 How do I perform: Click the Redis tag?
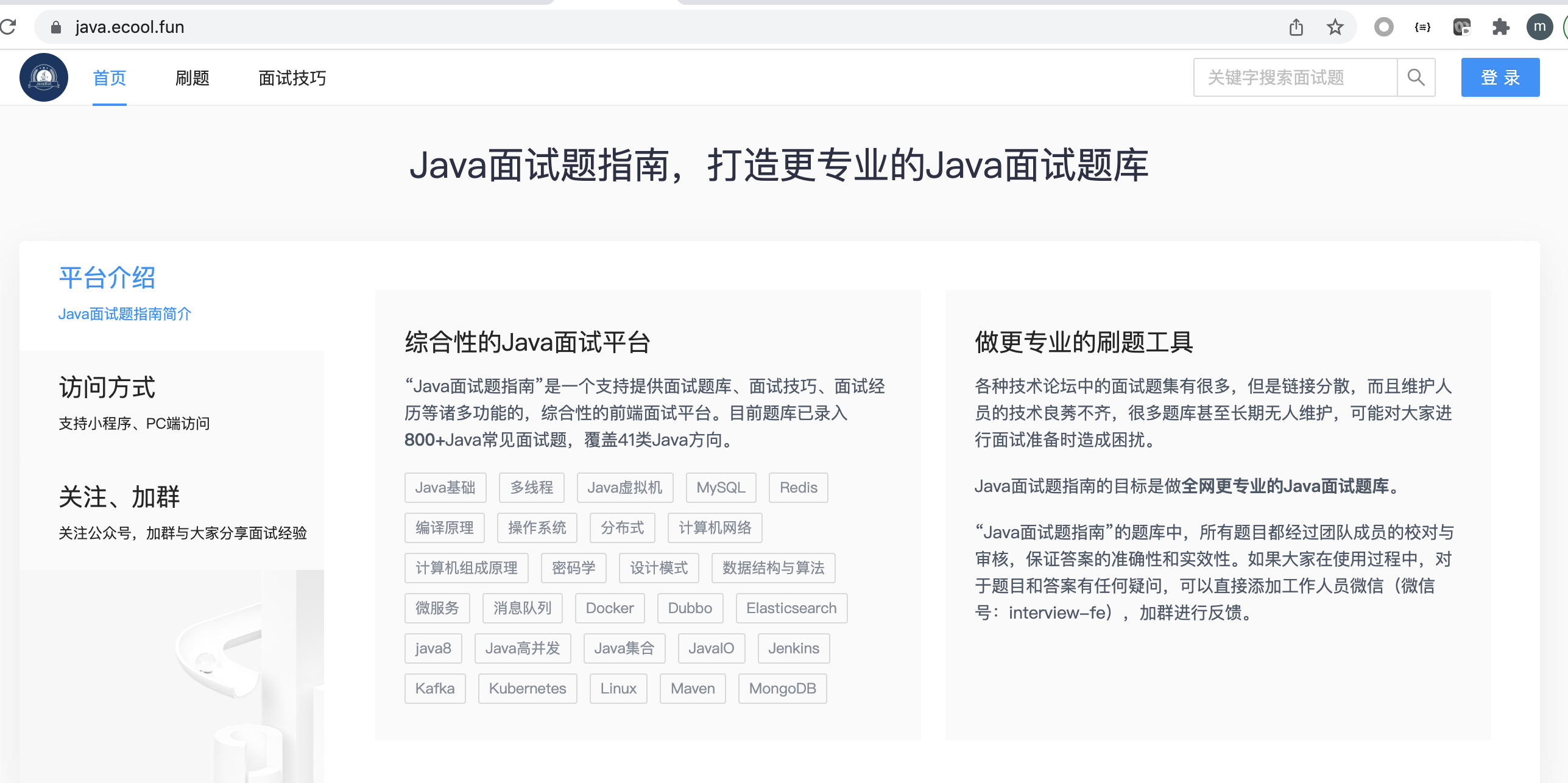pyautogui.click(x=799, y=488)
